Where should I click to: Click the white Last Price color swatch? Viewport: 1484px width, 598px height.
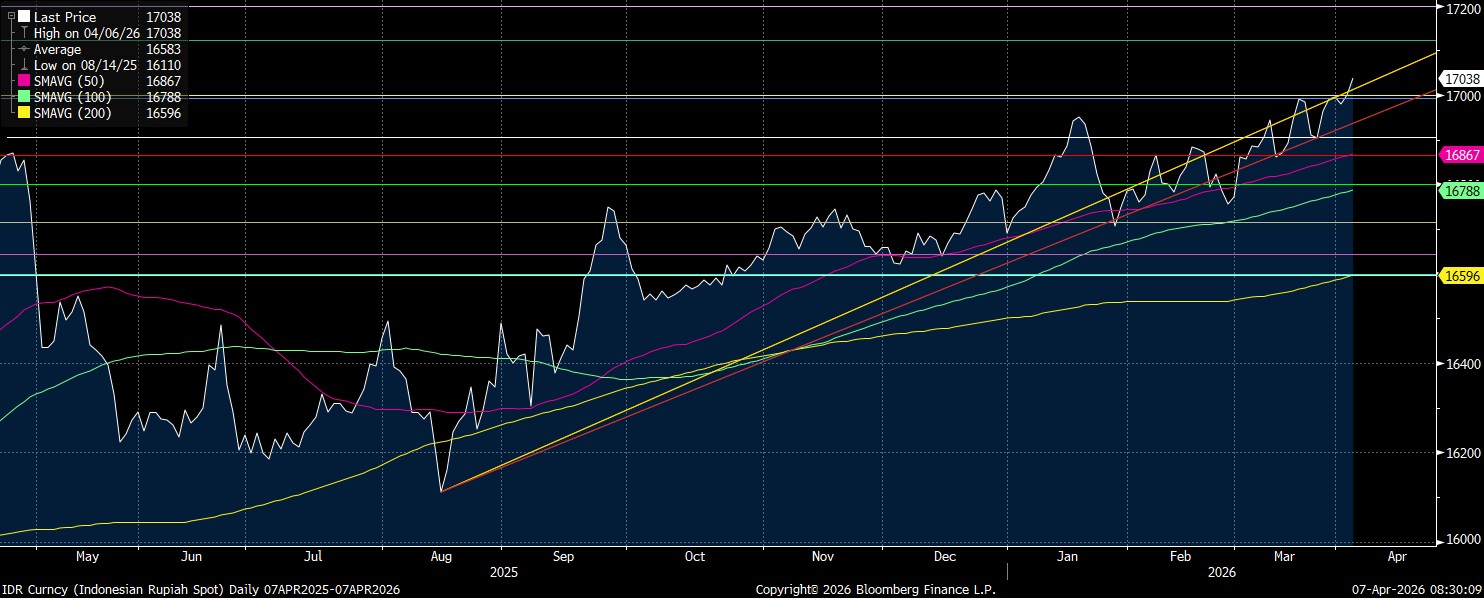click(23, 17)
